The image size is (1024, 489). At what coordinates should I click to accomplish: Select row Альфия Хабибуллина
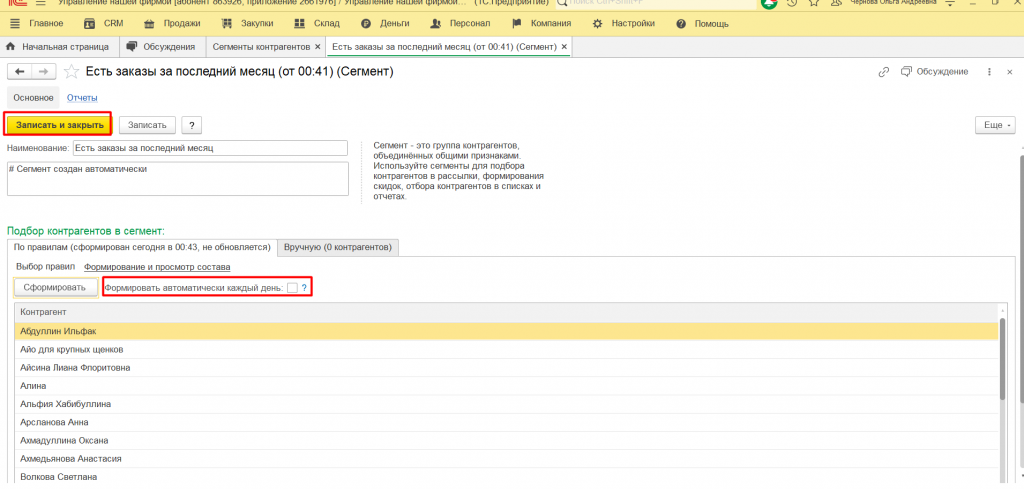click(506, 404)
